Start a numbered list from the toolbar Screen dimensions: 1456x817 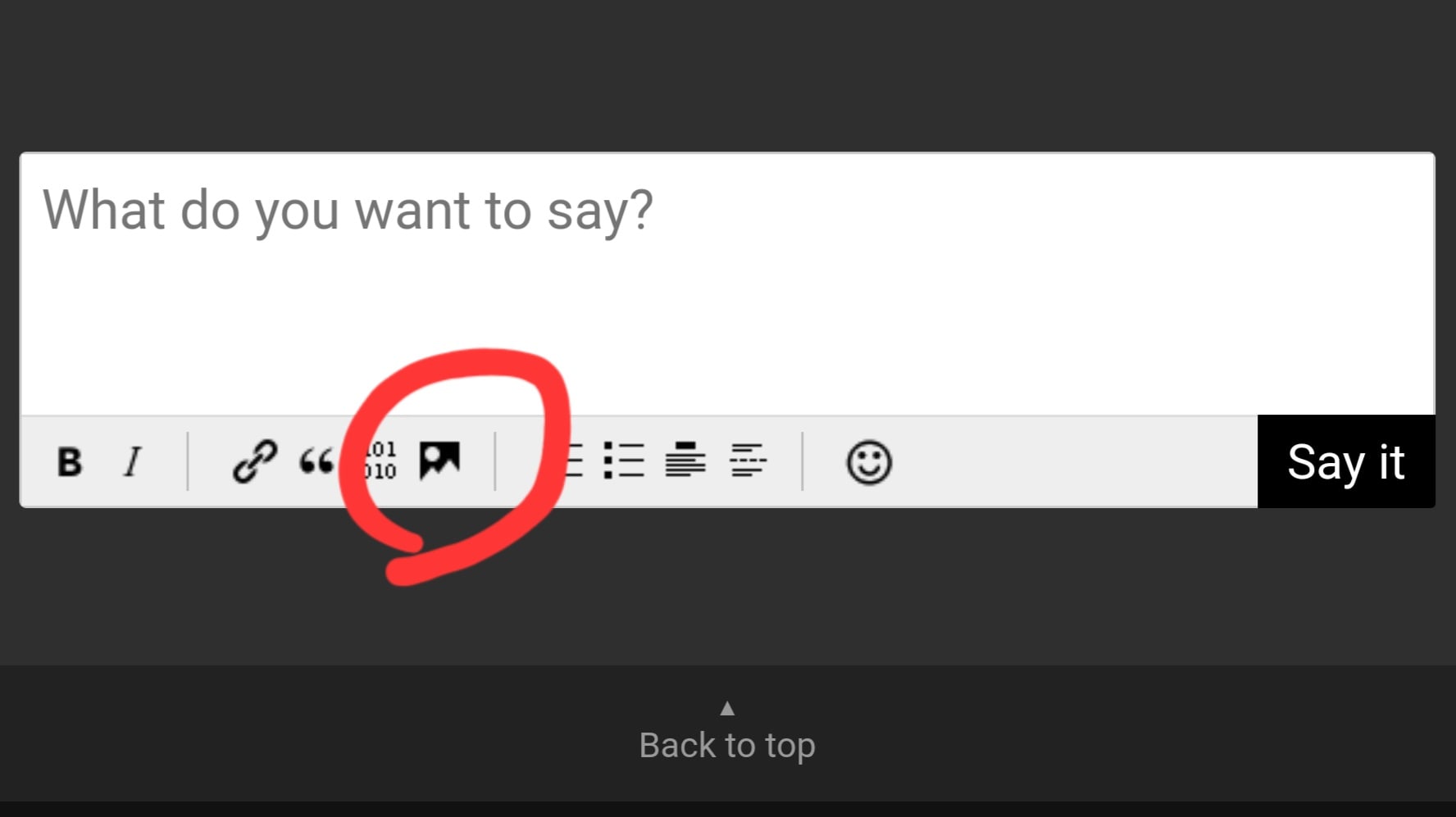pyautogui.click(x=573, y=461)
